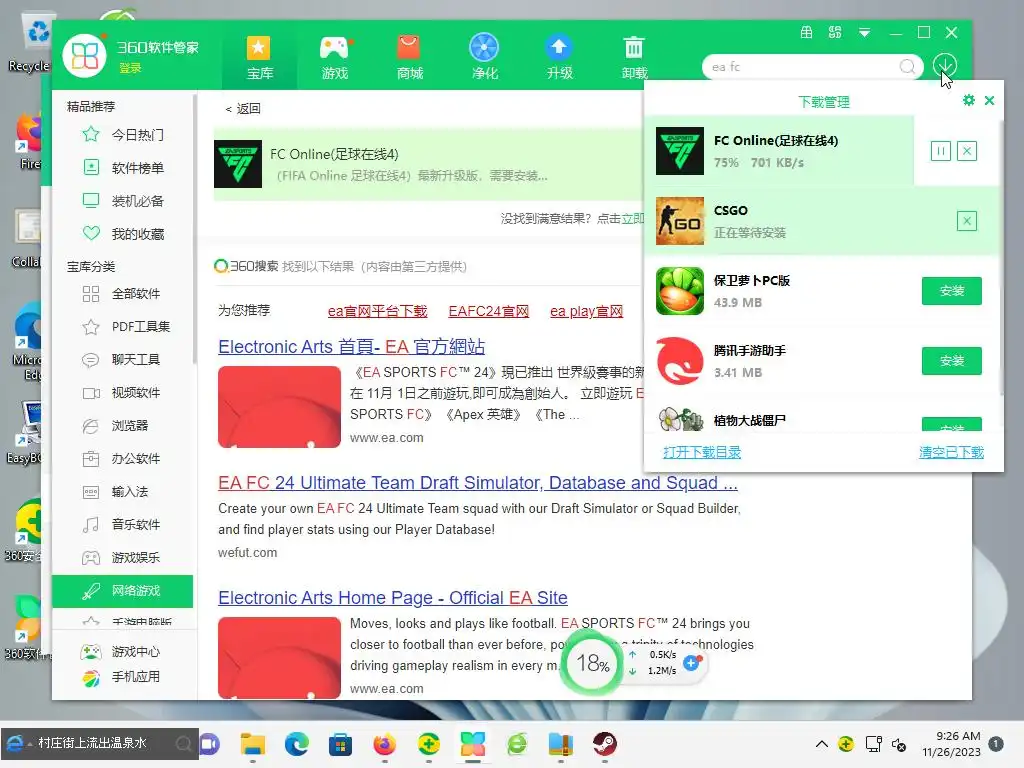The image size is (1024, 768).
Task: Click 清空已下载 to clear downloads
Action: (x=951, y=452)
